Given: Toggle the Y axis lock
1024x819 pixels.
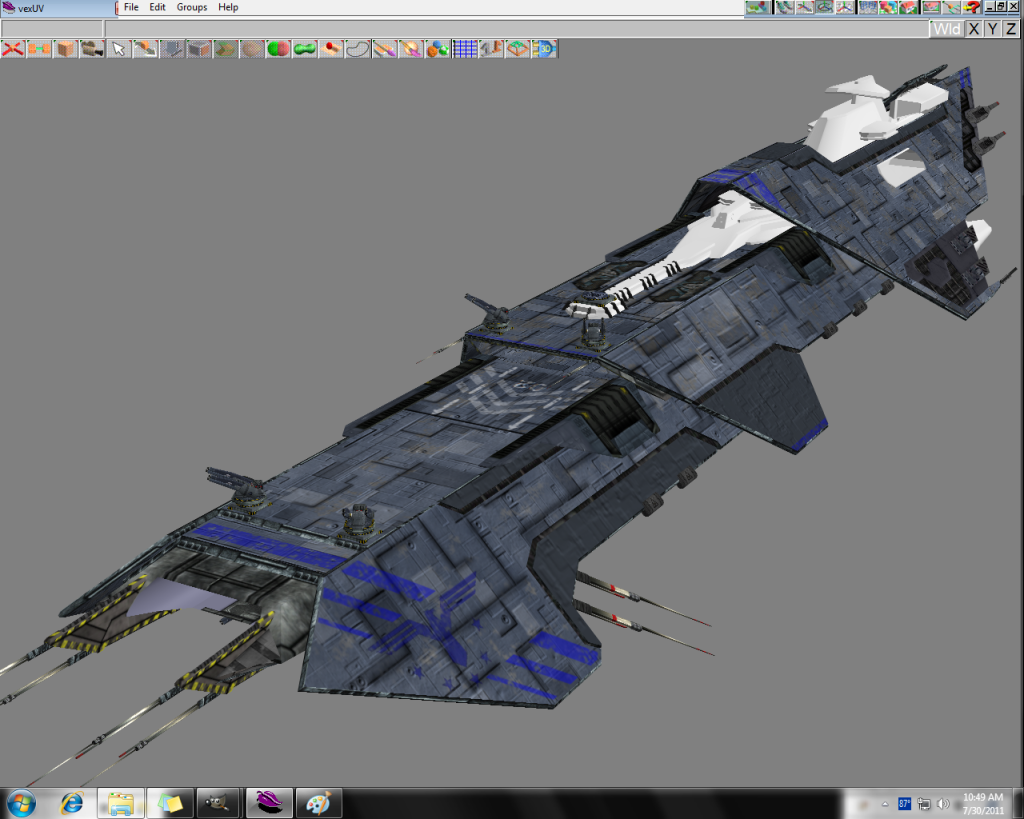Looking at the screenshot, I should coord(993,29).
